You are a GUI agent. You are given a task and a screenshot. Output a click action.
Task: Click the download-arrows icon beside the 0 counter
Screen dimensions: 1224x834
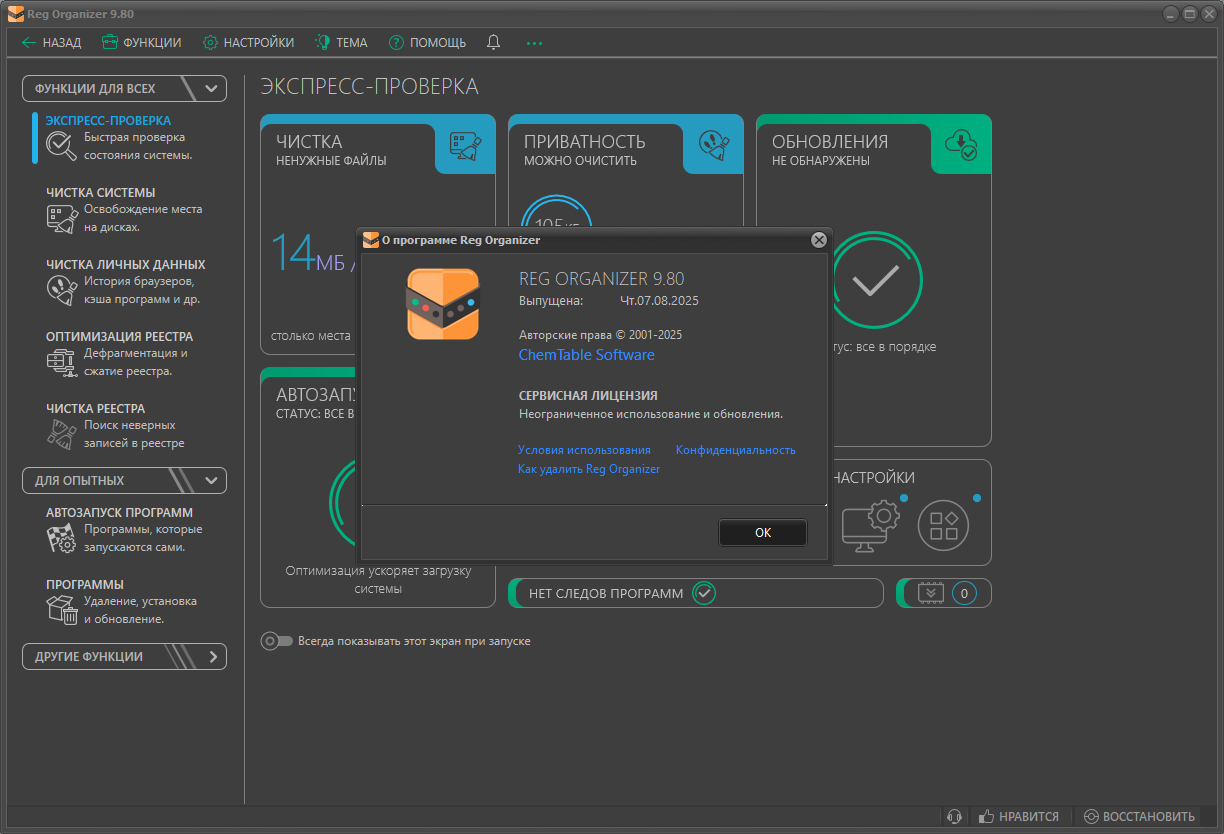tap(931, 593)
